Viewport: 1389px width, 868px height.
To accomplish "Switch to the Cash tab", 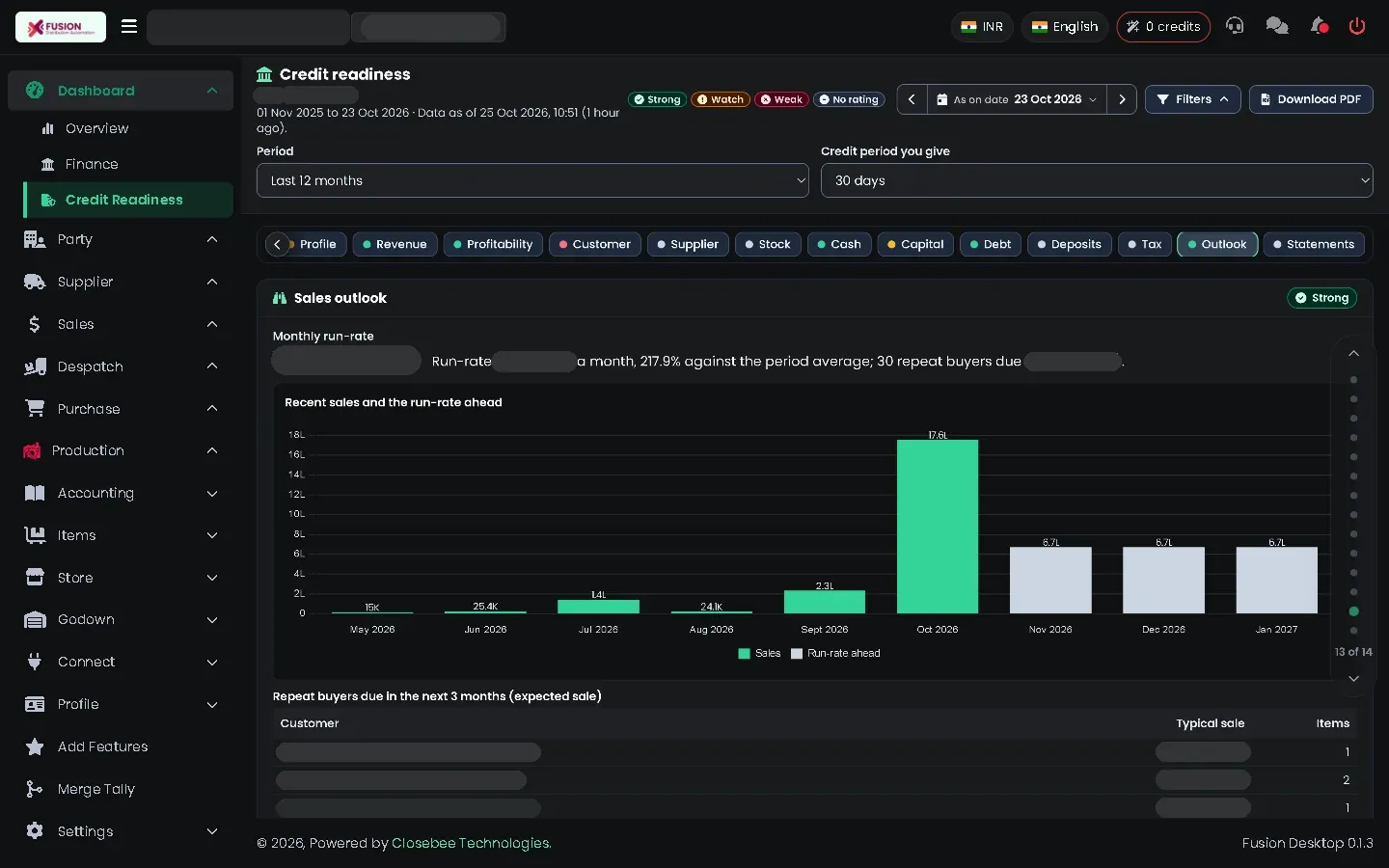I will click(x=839, y=244).
